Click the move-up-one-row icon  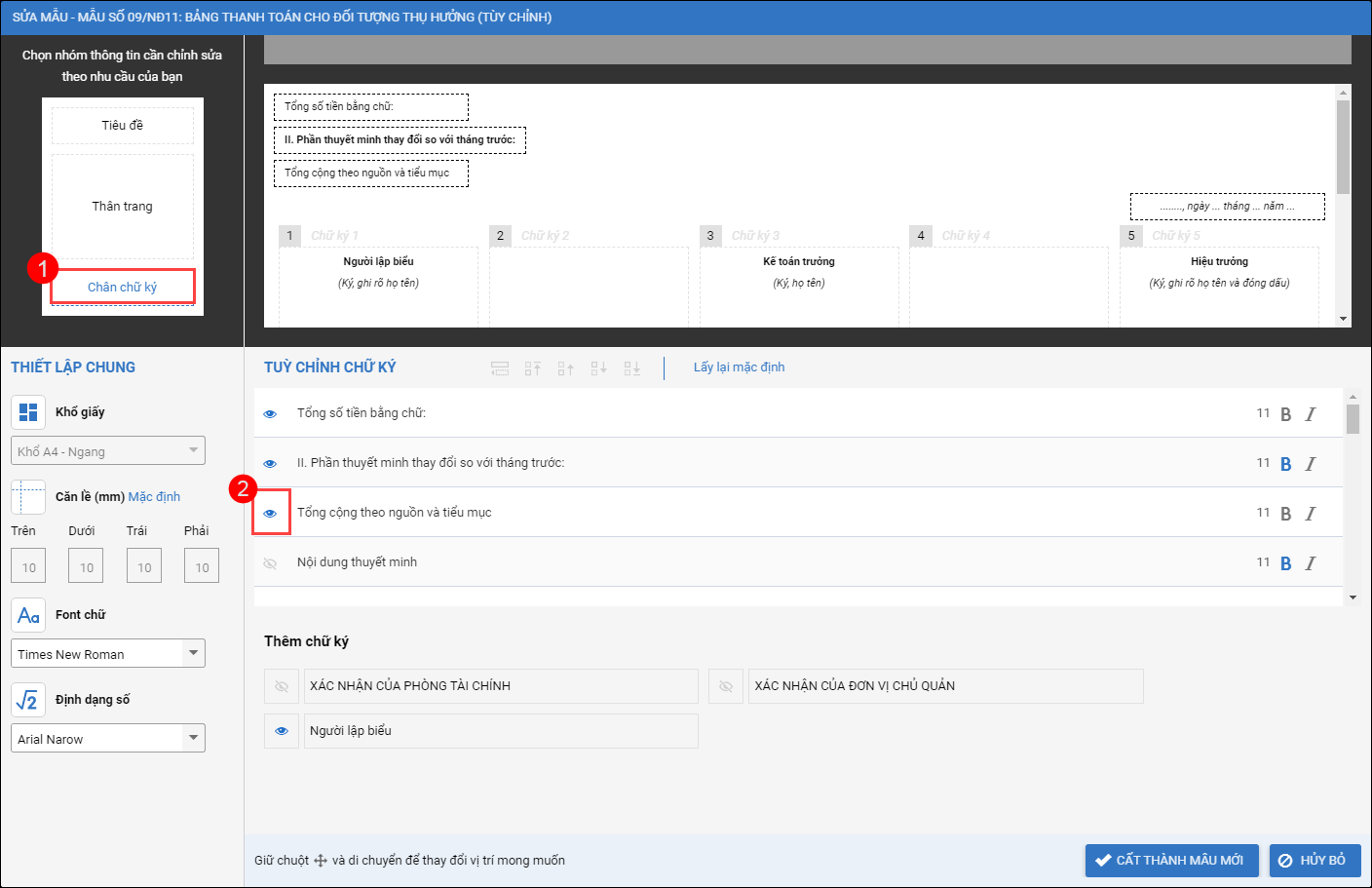pos(565,368)
